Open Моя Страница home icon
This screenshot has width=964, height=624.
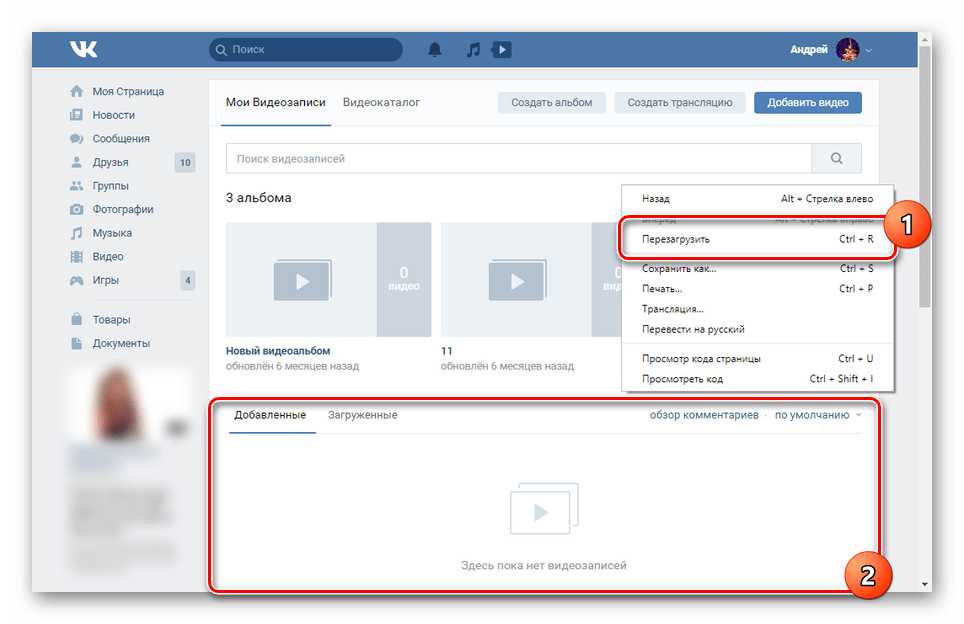point(76,92)
